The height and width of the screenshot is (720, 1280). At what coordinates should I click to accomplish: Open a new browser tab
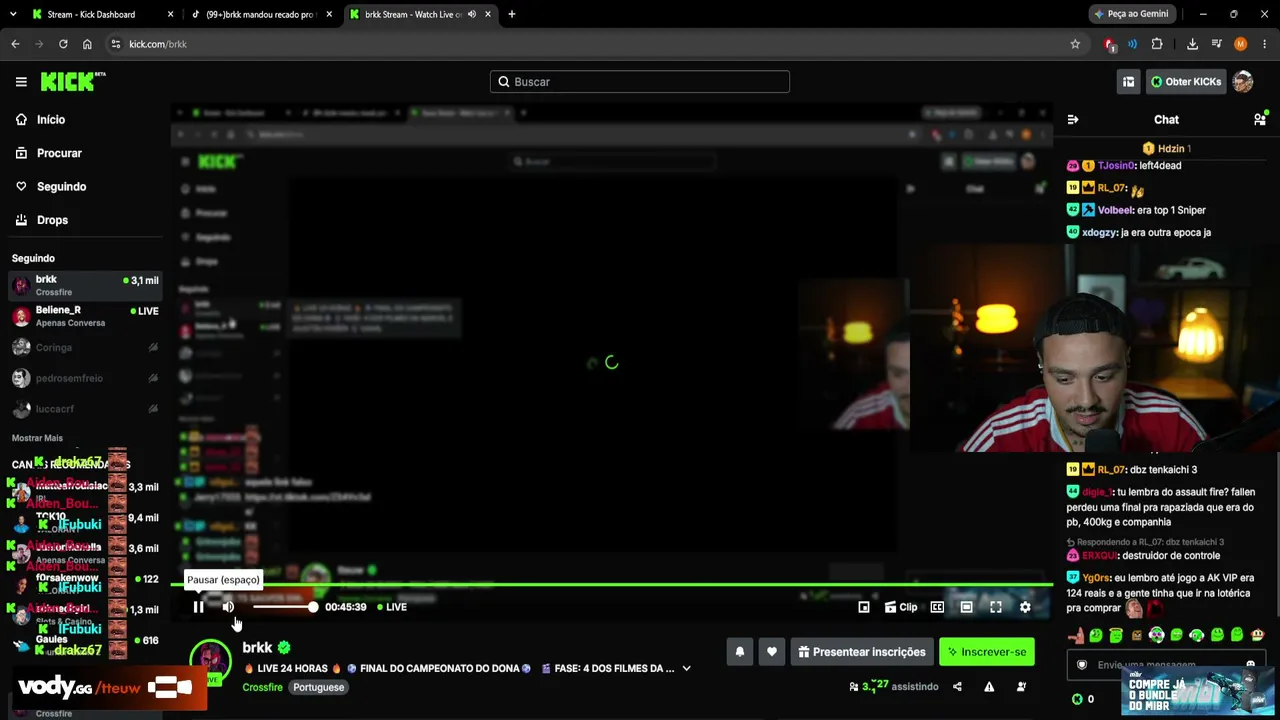point(512,15)
